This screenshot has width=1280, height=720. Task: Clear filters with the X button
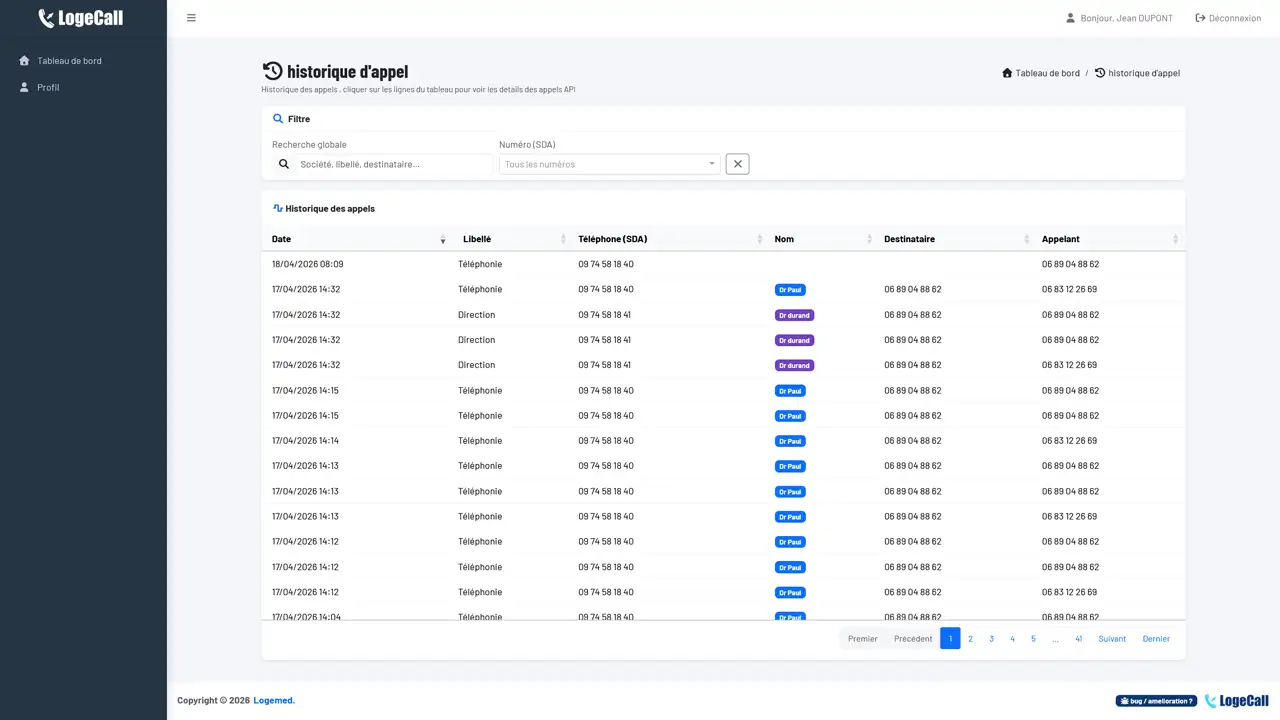[737, 164]
